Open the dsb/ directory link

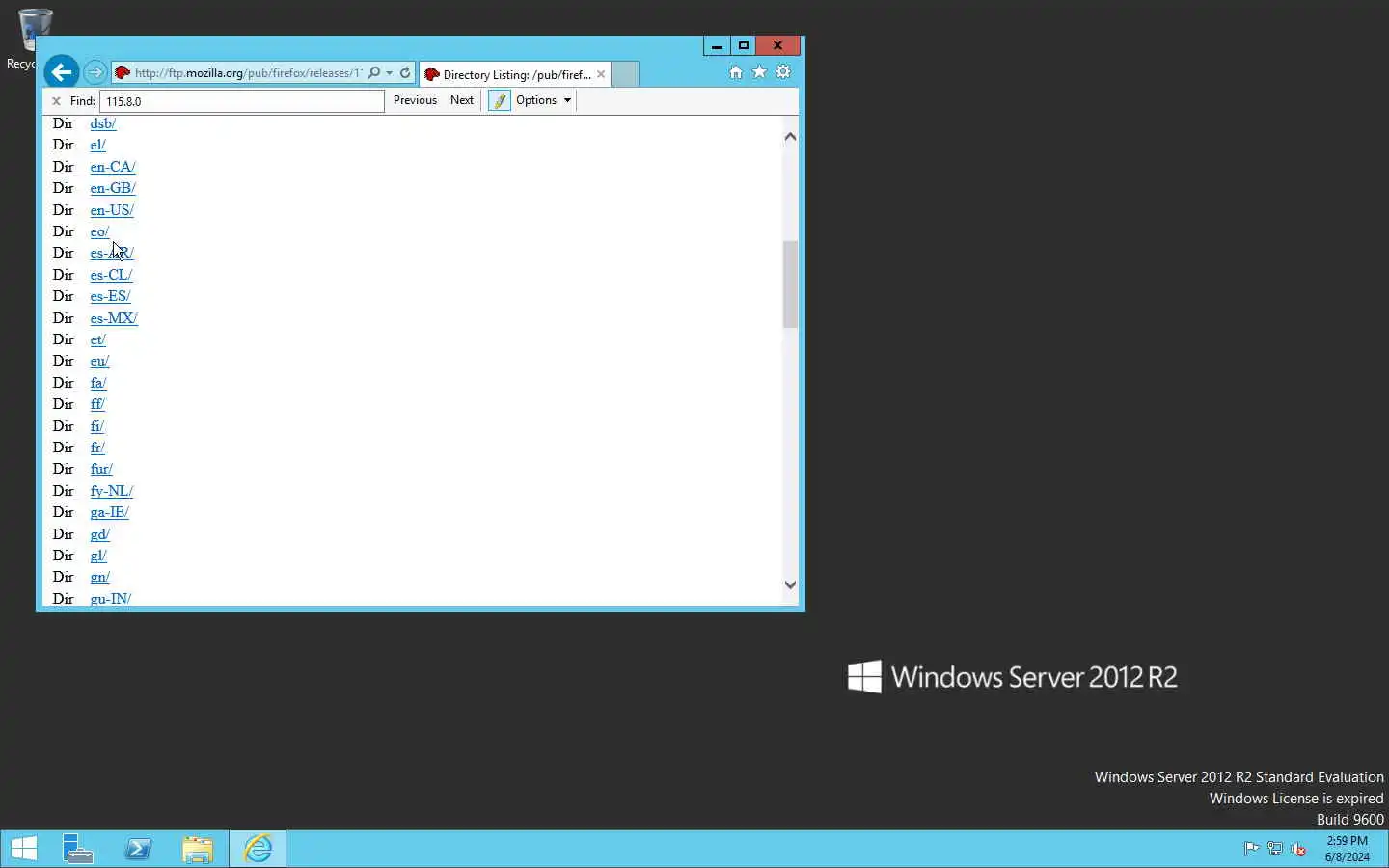pyautogui.click(x=102, y=123)
